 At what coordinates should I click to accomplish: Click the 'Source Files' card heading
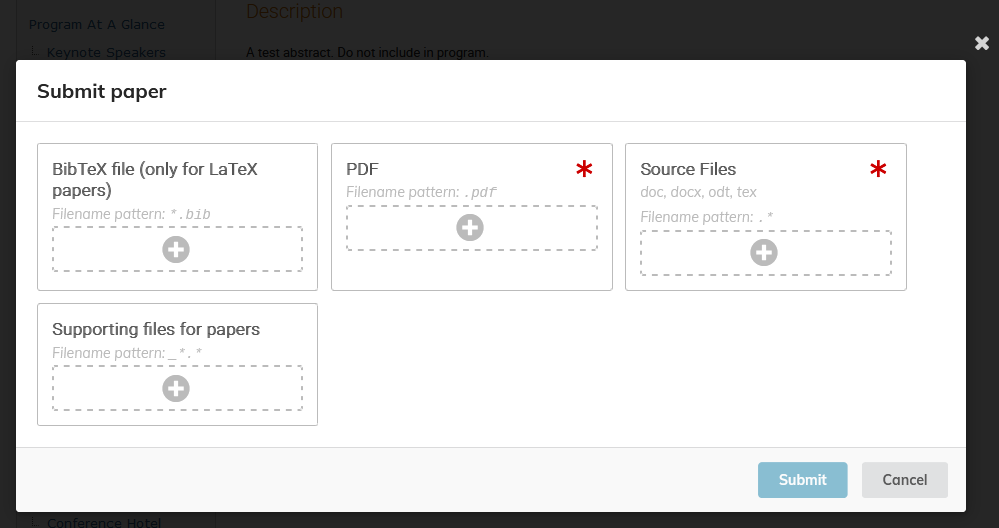tap(688, 169)
